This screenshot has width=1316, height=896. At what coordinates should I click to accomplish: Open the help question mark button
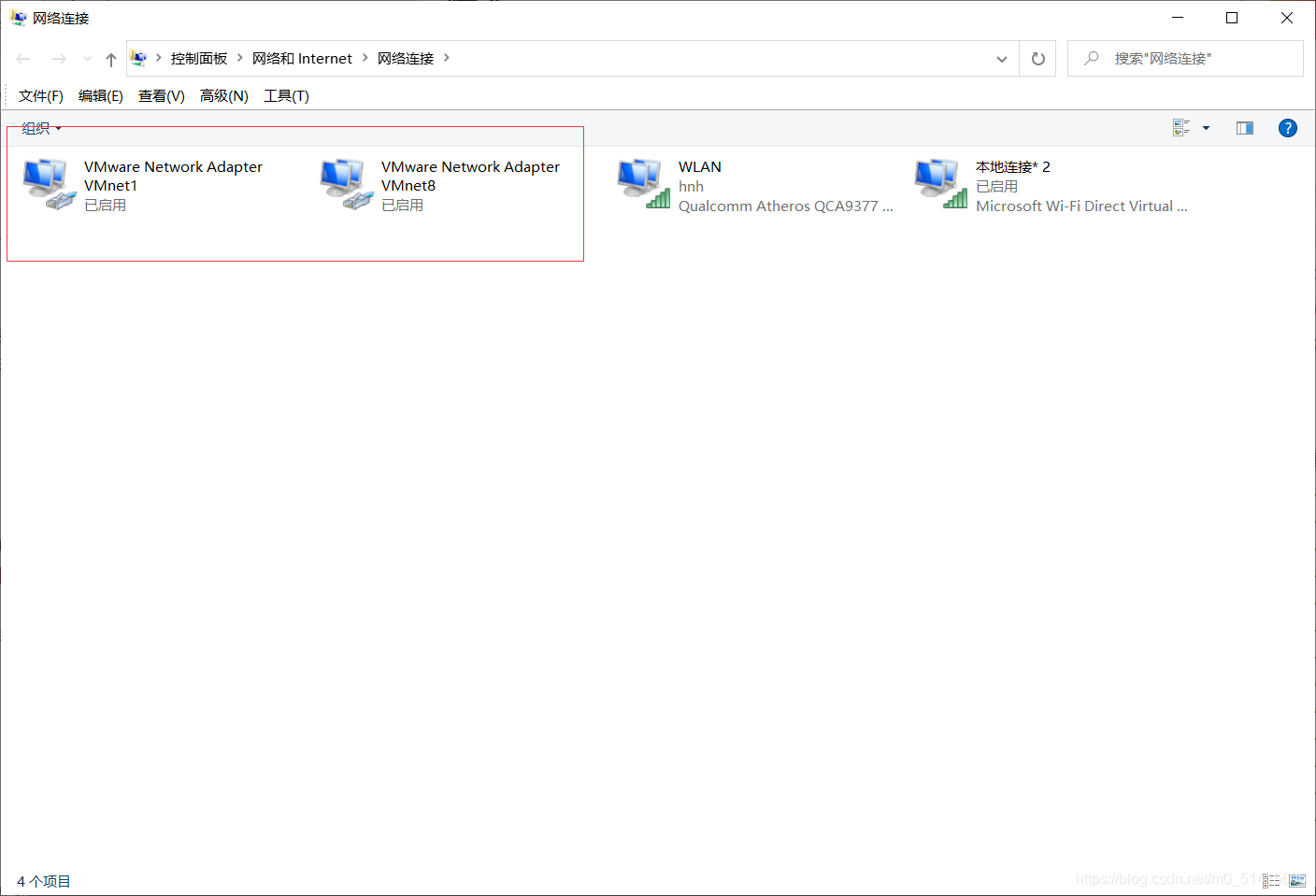(1287, 128)
